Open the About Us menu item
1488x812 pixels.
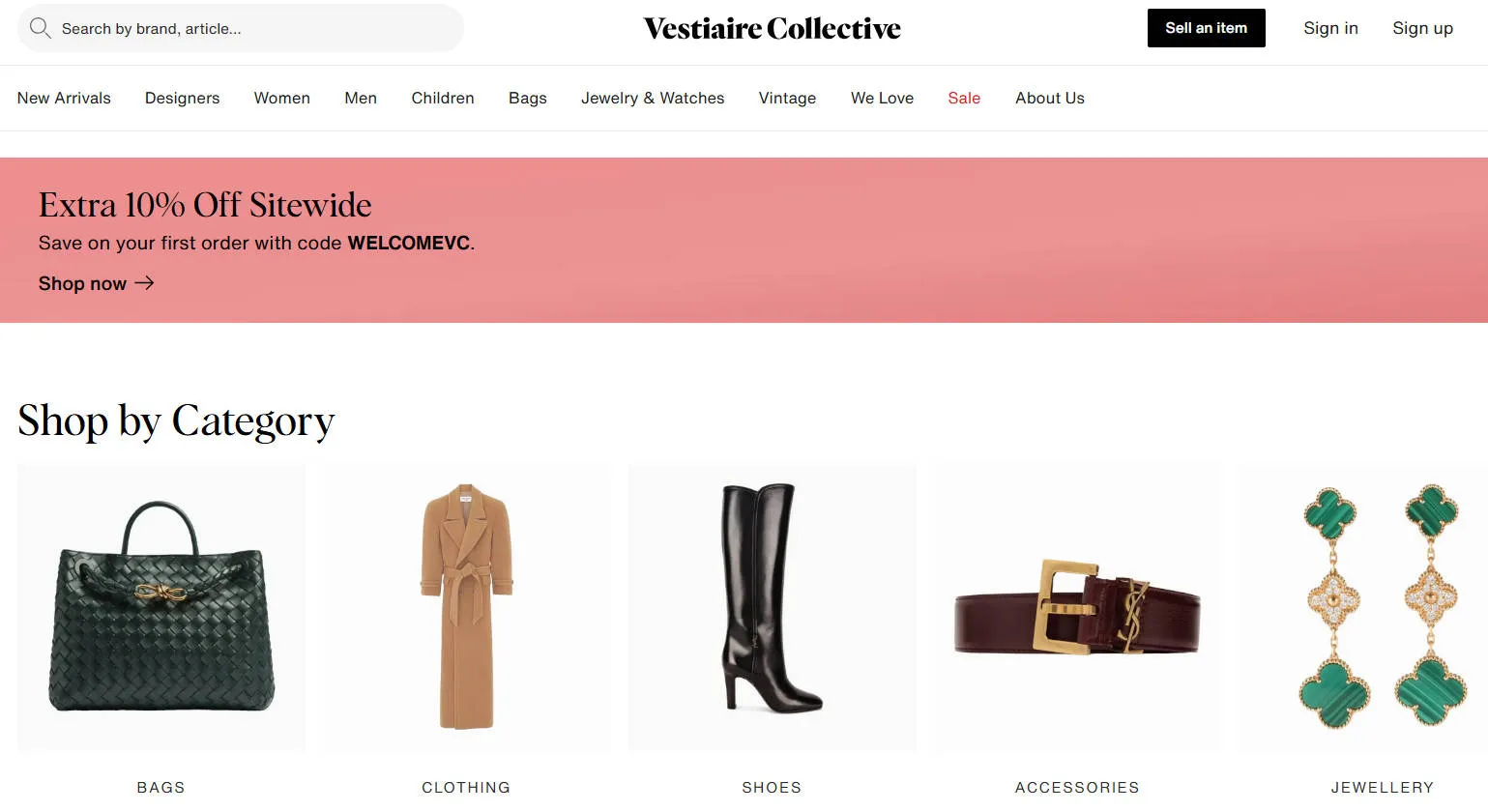click(1050, 98)
